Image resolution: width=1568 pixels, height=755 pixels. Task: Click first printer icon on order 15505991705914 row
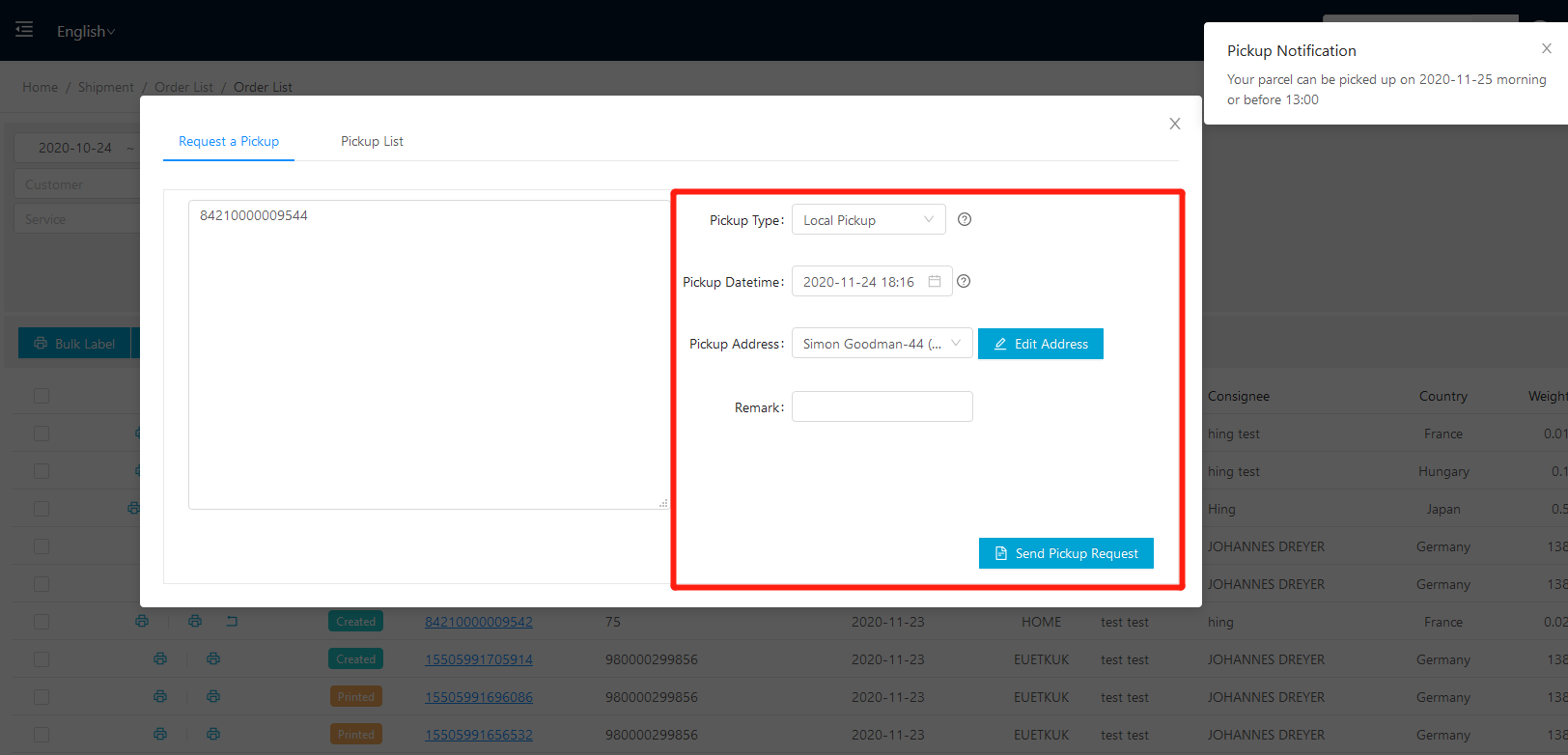160,659
